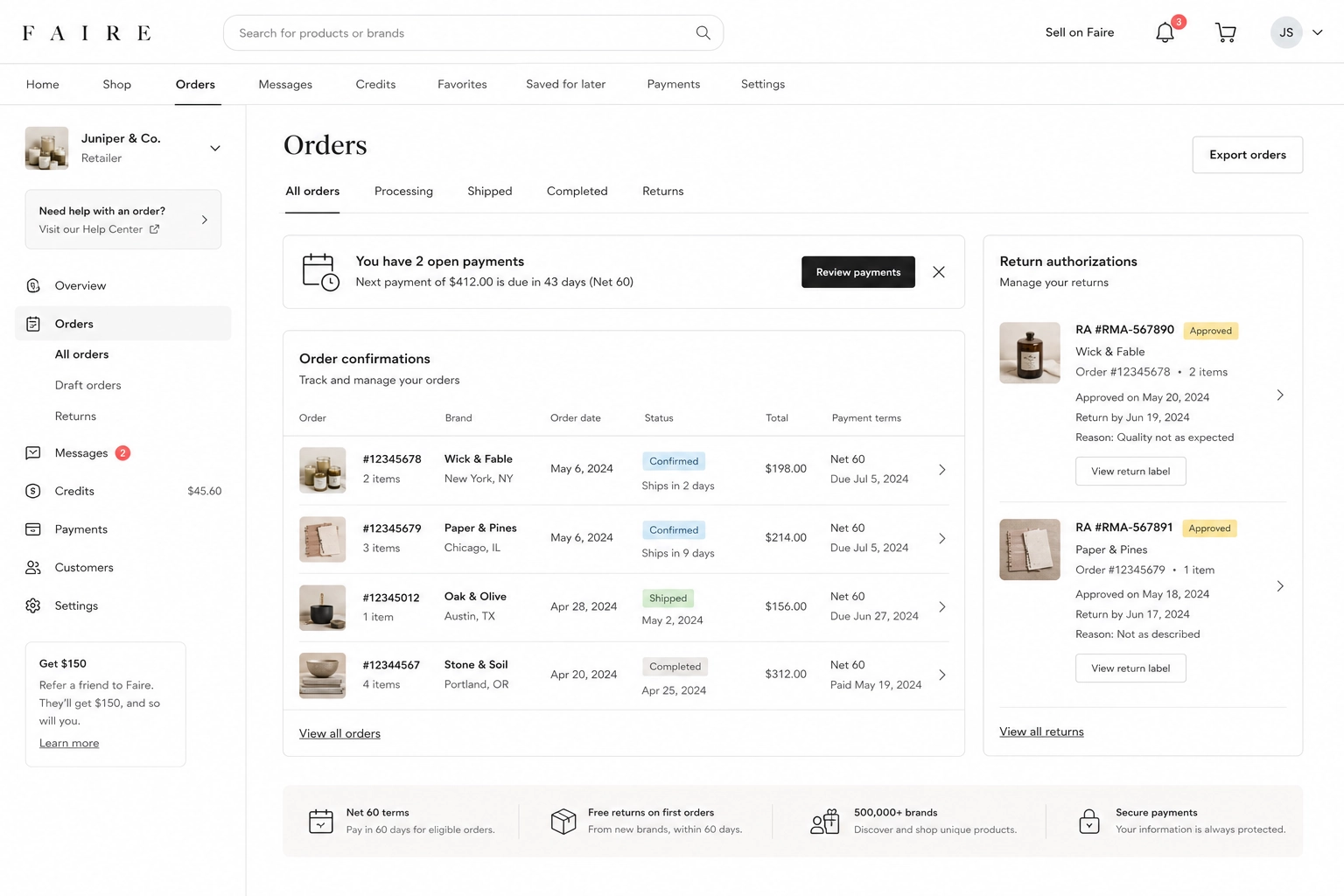Focus the product or brand search field
1344x896 pixels.
473,33
